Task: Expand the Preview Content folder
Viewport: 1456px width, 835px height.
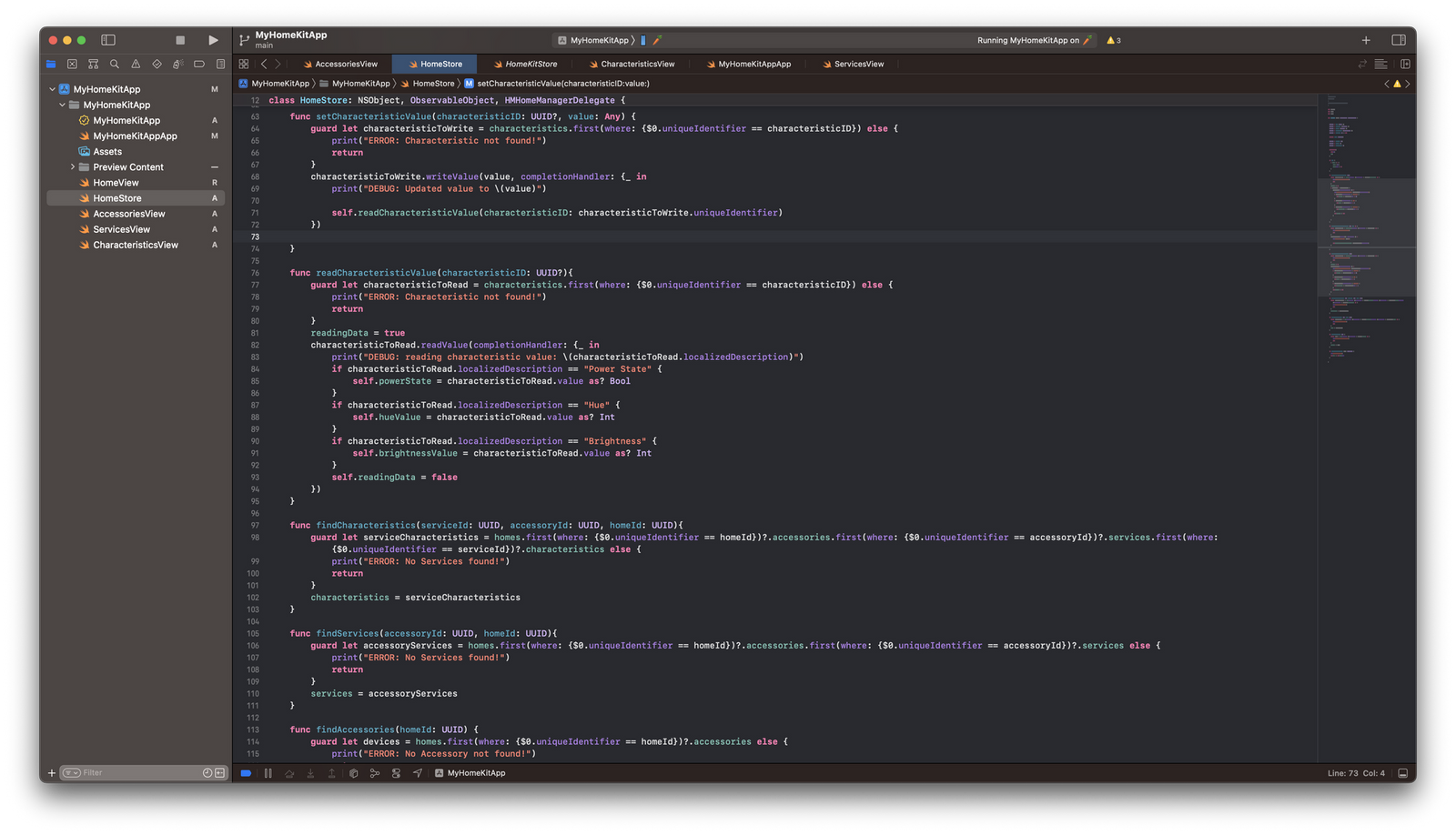Action: point(73,166)
